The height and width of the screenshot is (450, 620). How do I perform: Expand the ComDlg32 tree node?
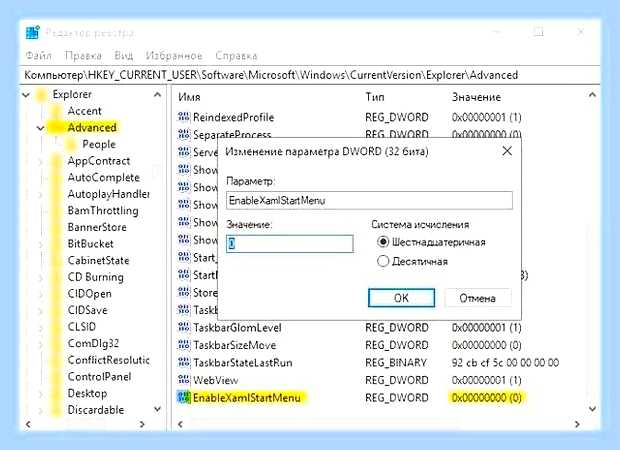coord(40,344)
